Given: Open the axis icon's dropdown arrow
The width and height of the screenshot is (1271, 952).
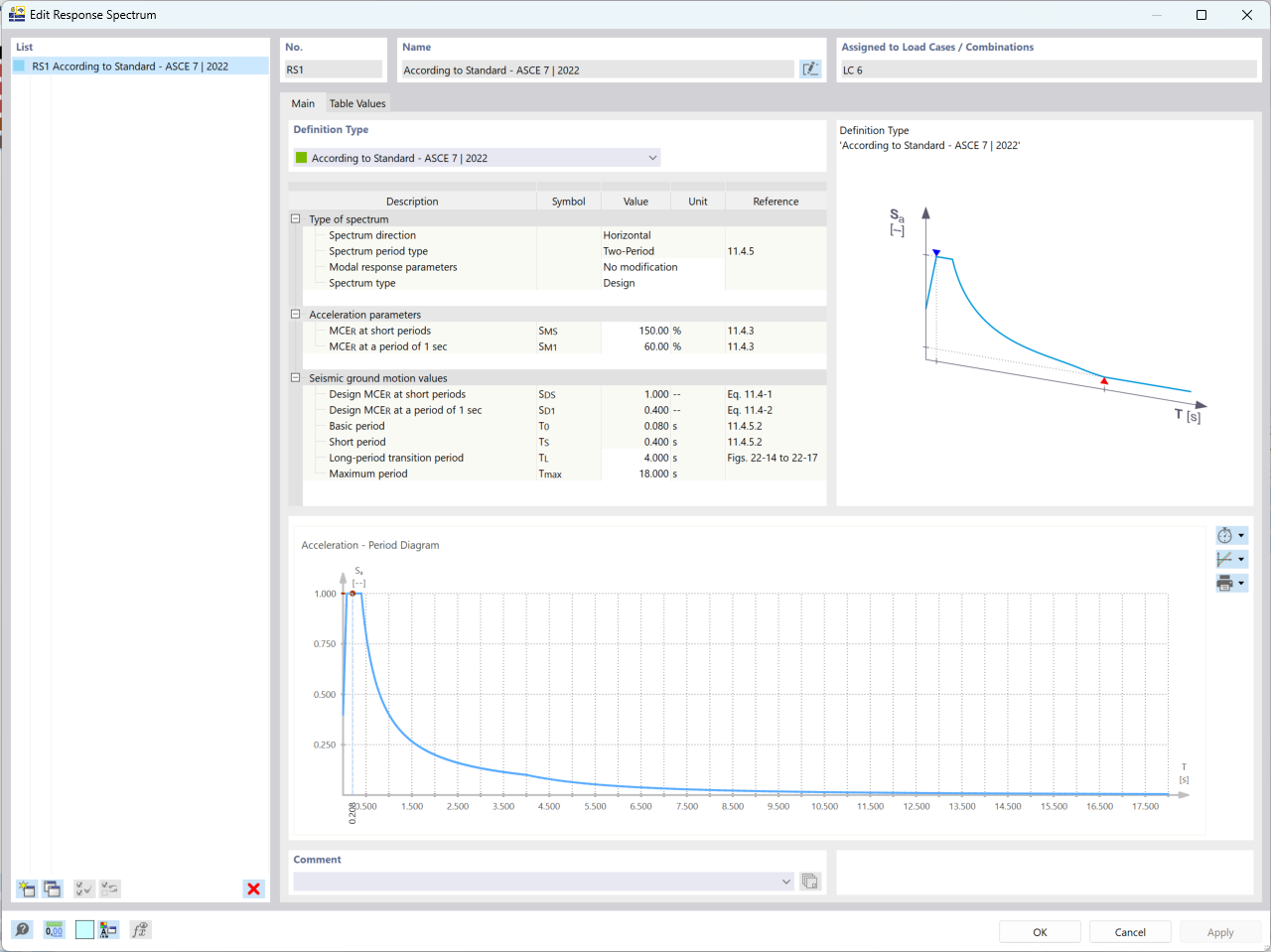Looking at the screenshot, I should click(1241, 559).
